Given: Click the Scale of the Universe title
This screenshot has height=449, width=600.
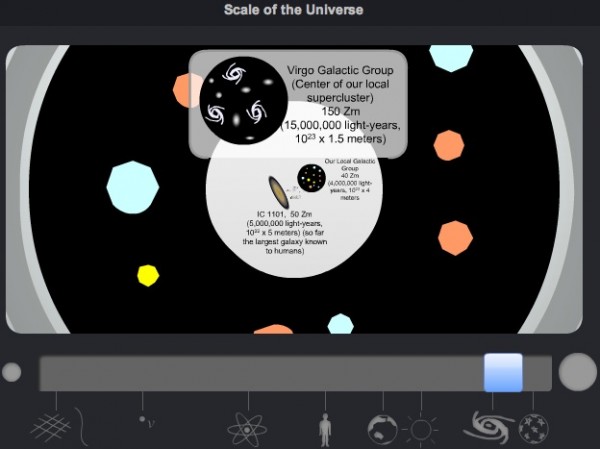Looking at the screenshot, I should point(293,10).
